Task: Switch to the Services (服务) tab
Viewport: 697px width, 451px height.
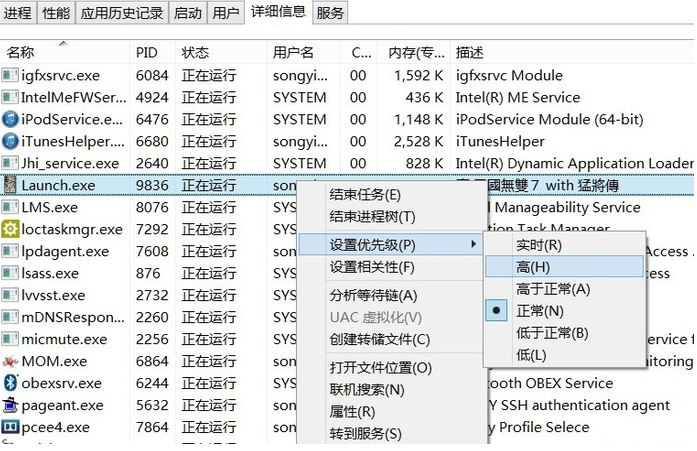Action: click(x=330, y=13)
